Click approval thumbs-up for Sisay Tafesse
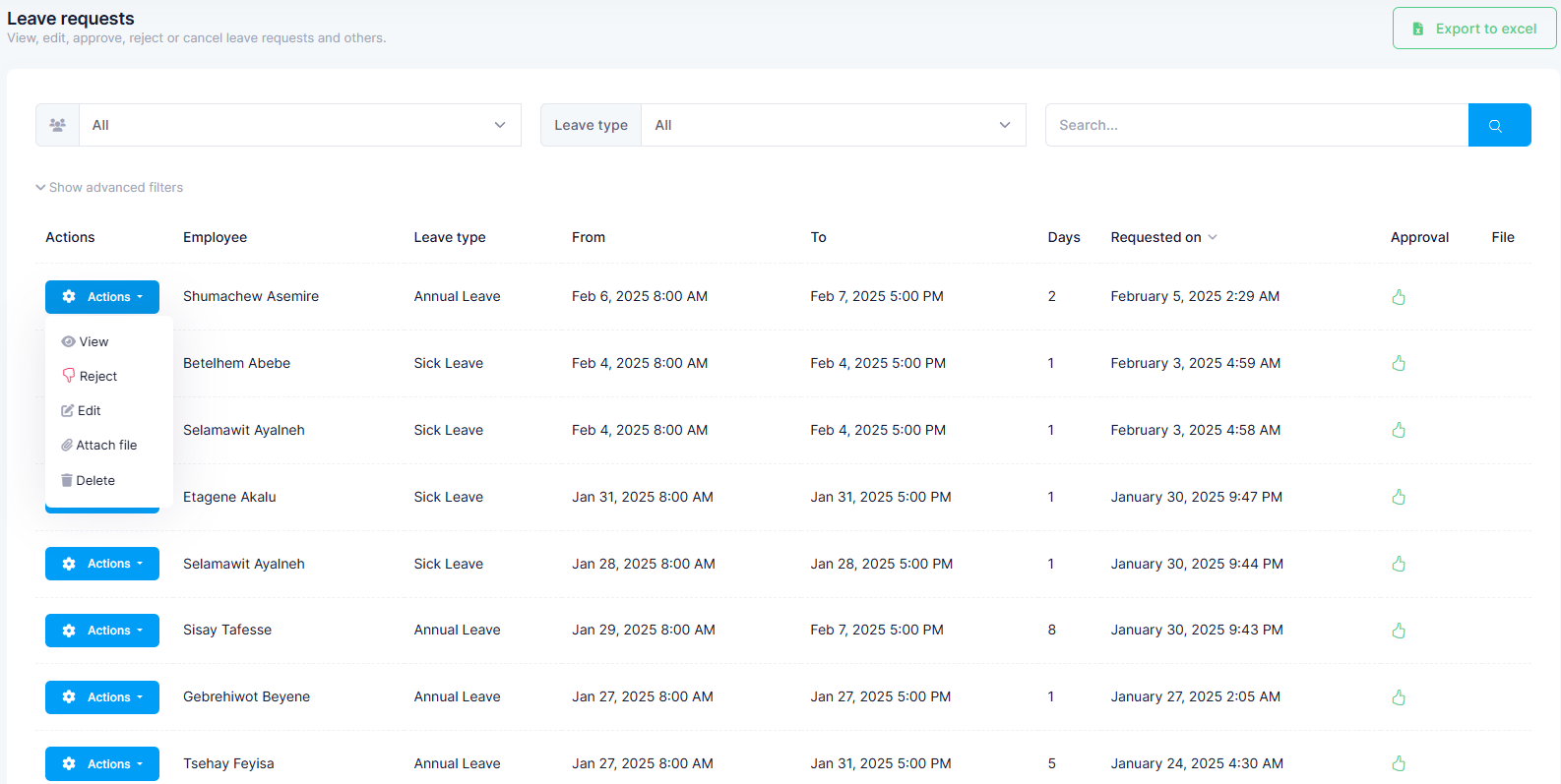 [x=1398, y=631]
